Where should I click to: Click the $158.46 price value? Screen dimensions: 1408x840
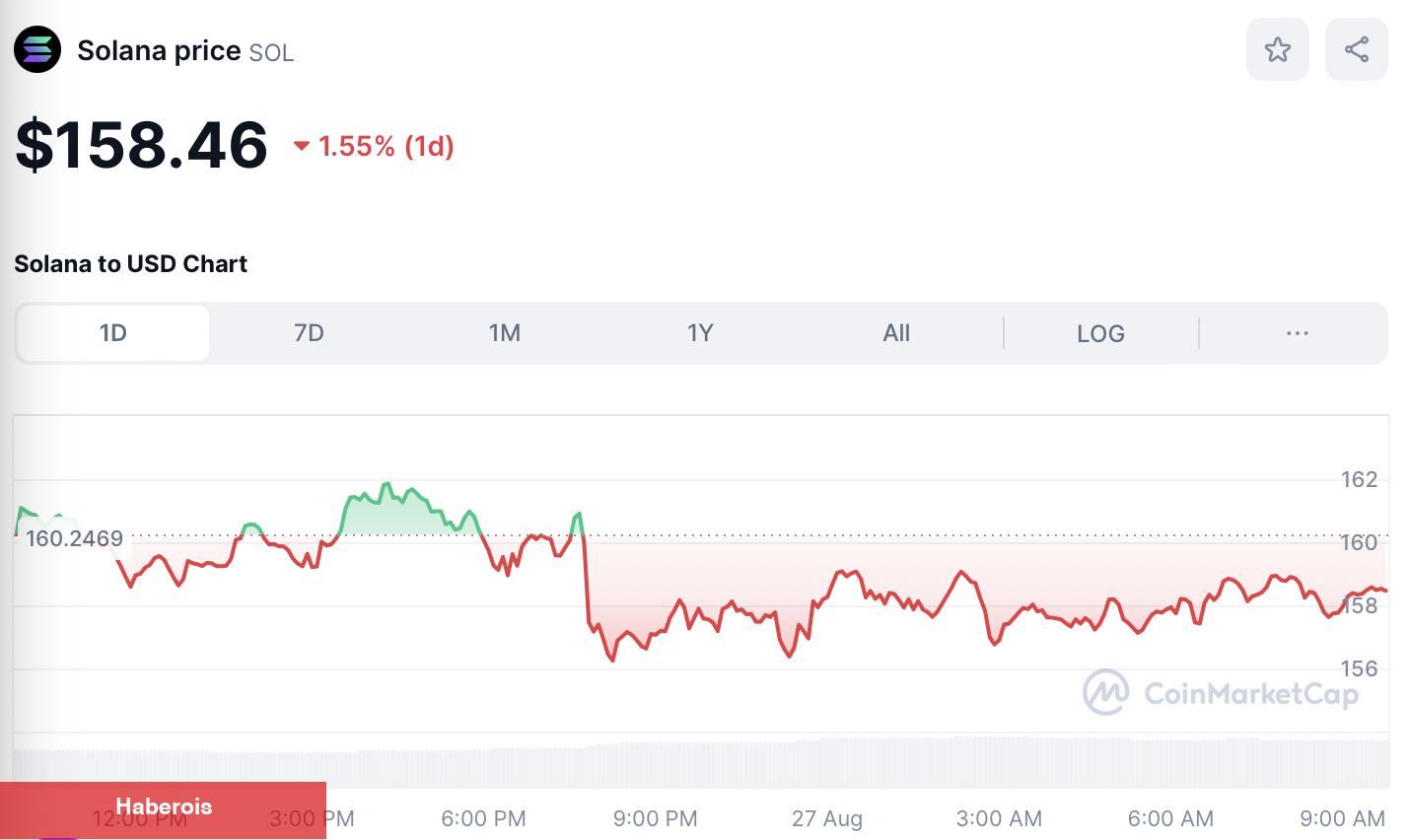pyautogui.click(x=141, y=145)
